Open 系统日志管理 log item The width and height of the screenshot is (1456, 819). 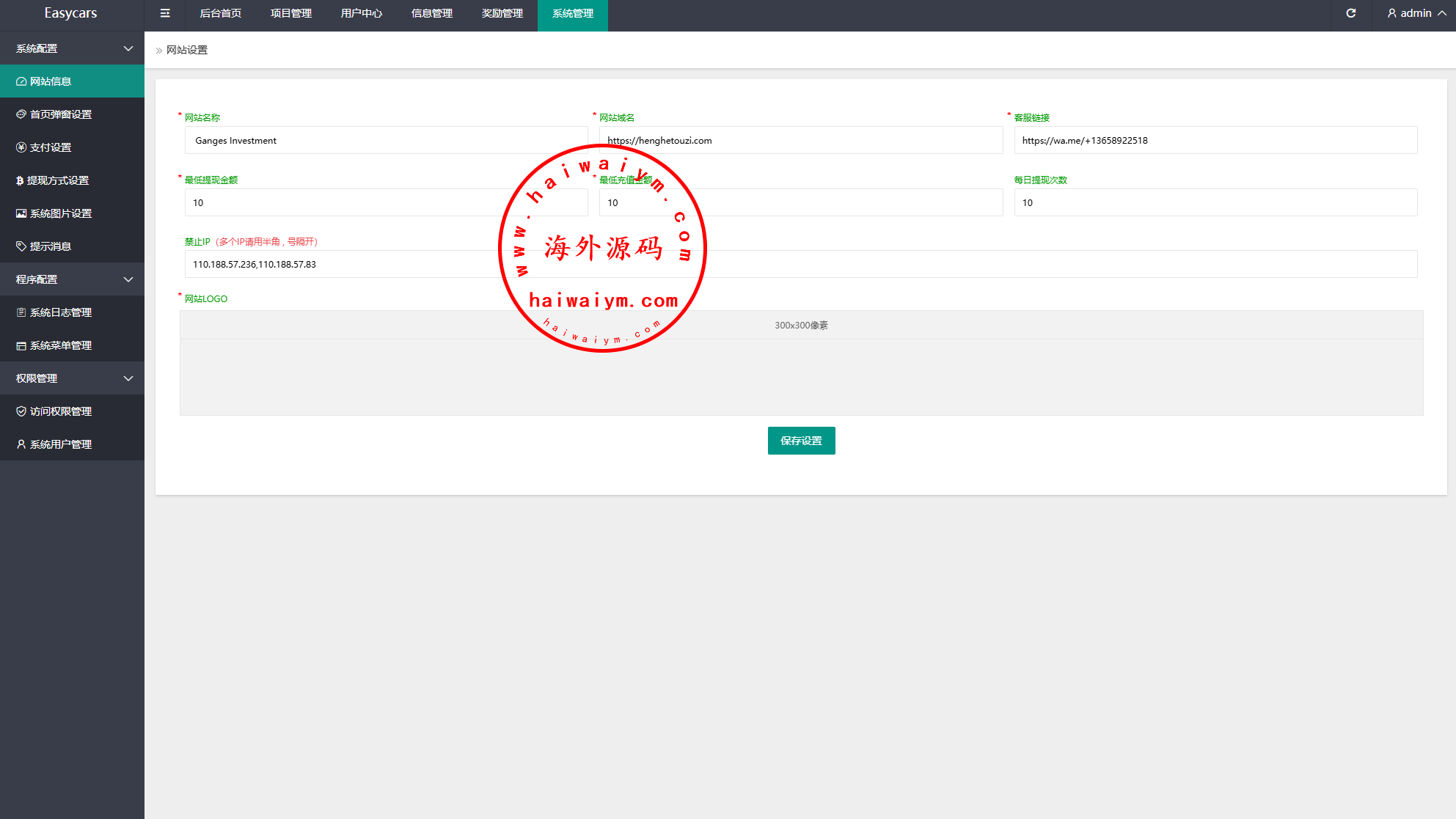[61, 312]
